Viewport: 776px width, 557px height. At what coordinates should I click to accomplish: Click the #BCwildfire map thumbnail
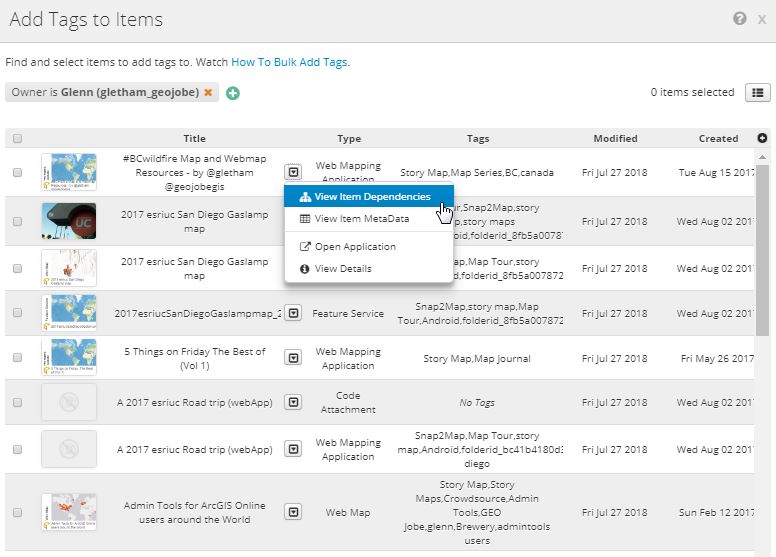[x=69, y=172]
